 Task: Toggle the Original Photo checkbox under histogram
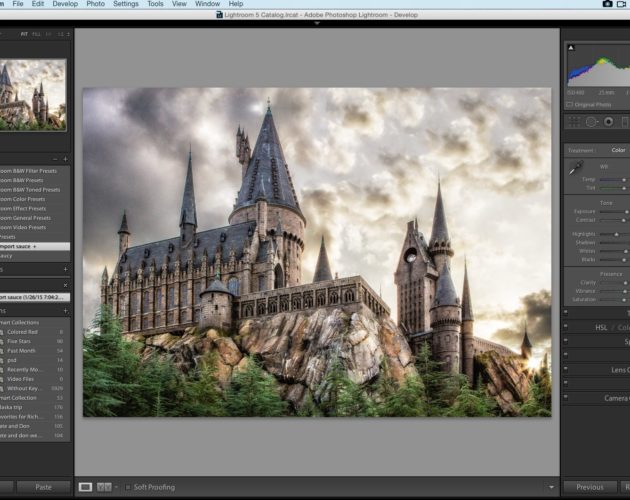point(569,105)
